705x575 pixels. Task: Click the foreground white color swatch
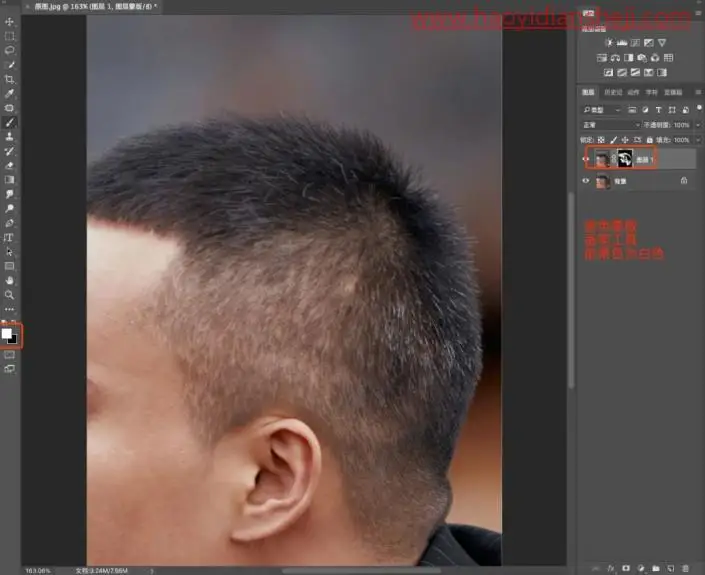click(x=6, y=333)
